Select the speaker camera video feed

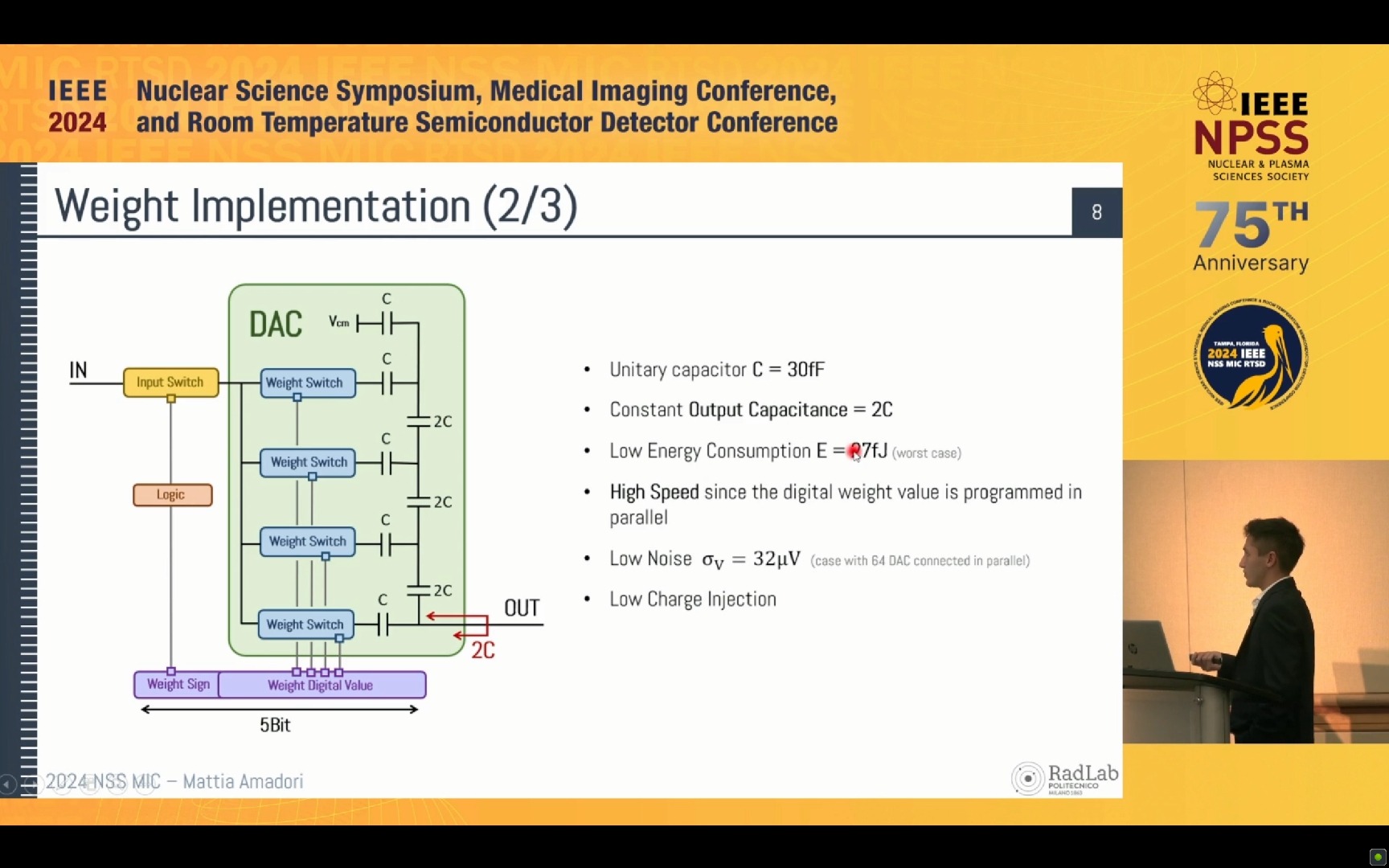pos(1256,601)
